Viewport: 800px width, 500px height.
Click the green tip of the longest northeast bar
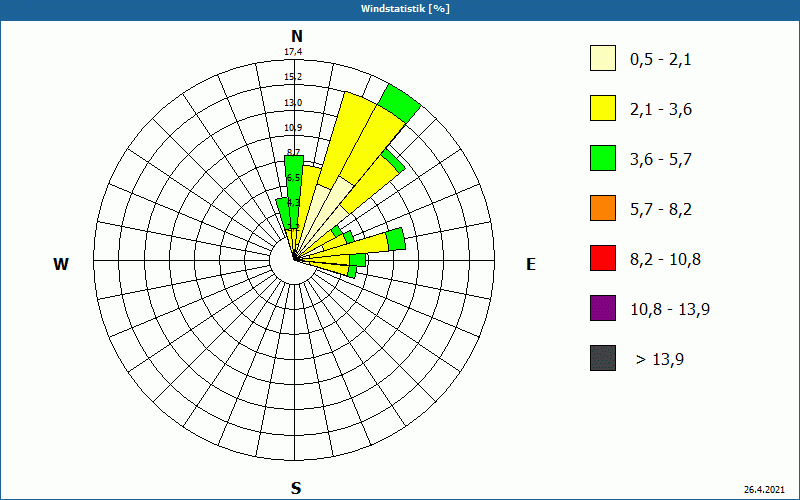tap(399, 104)
